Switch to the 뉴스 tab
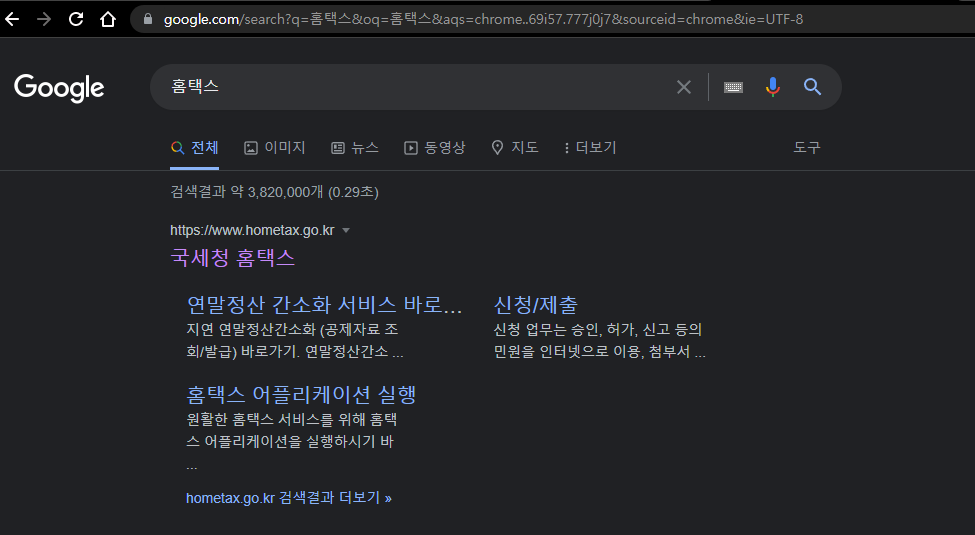975x535 pixels. [x=355, y=148]
